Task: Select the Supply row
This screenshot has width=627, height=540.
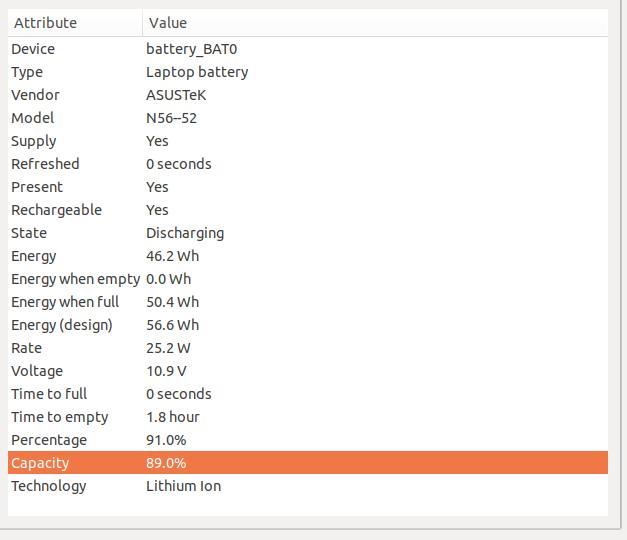Action: [x=308, y=141]
